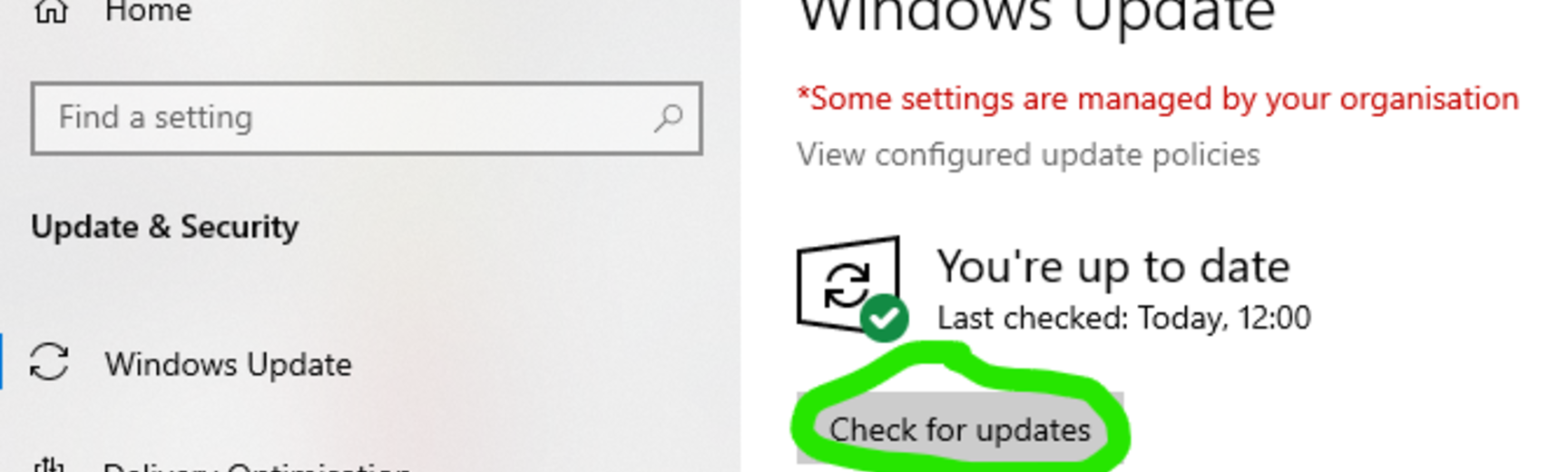Select the Windows Update sync arrows icon

pos(49,363)
